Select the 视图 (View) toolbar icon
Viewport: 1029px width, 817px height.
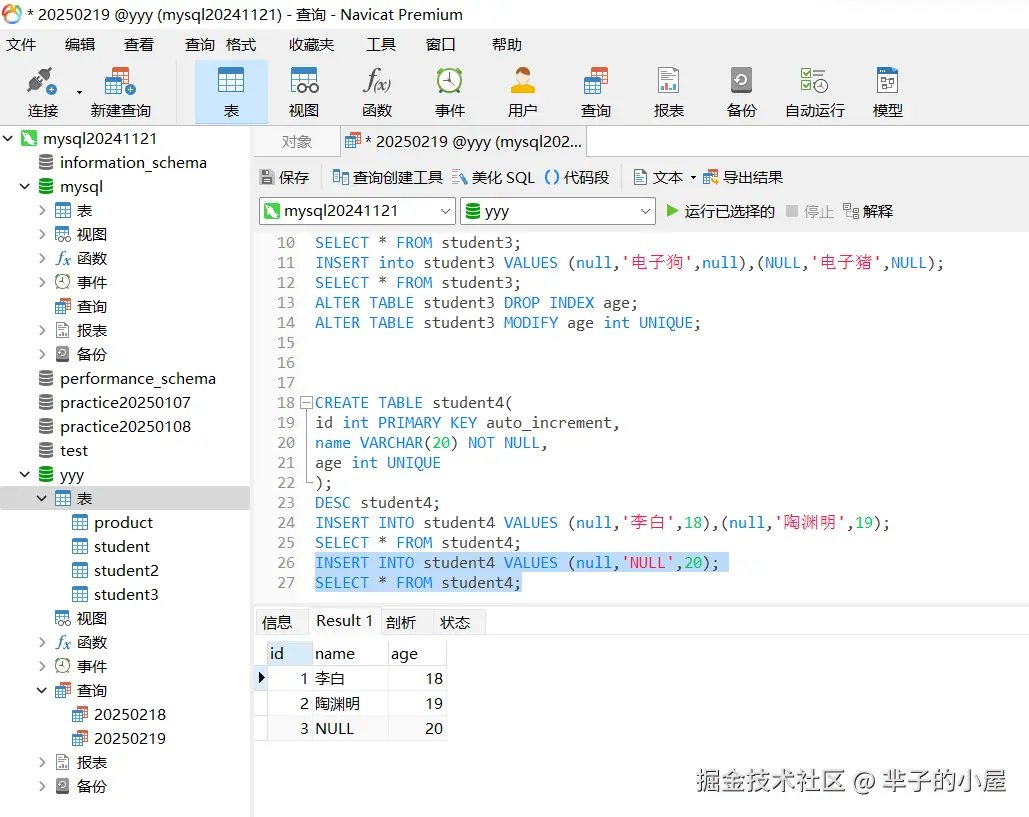pyautogui.click(x=304, y=92)
